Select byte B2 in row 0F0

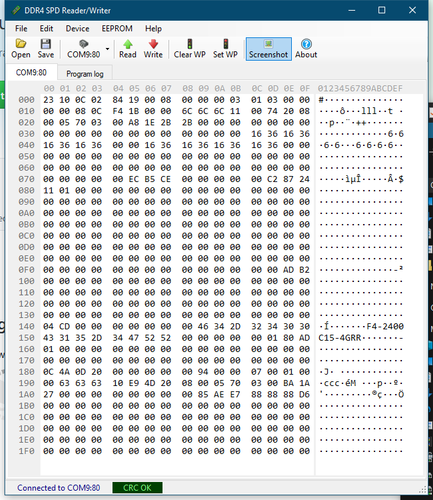point(304,270)
